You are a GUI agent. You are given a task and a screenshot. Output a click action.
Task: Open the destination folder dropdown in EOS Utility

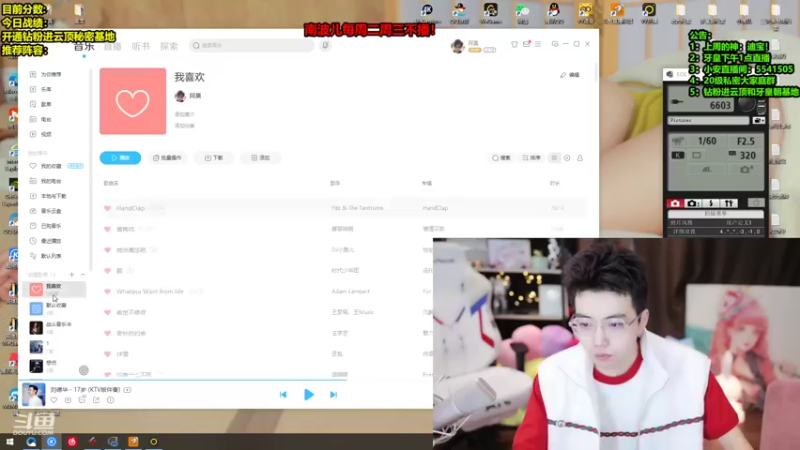(x=759, y=120)
